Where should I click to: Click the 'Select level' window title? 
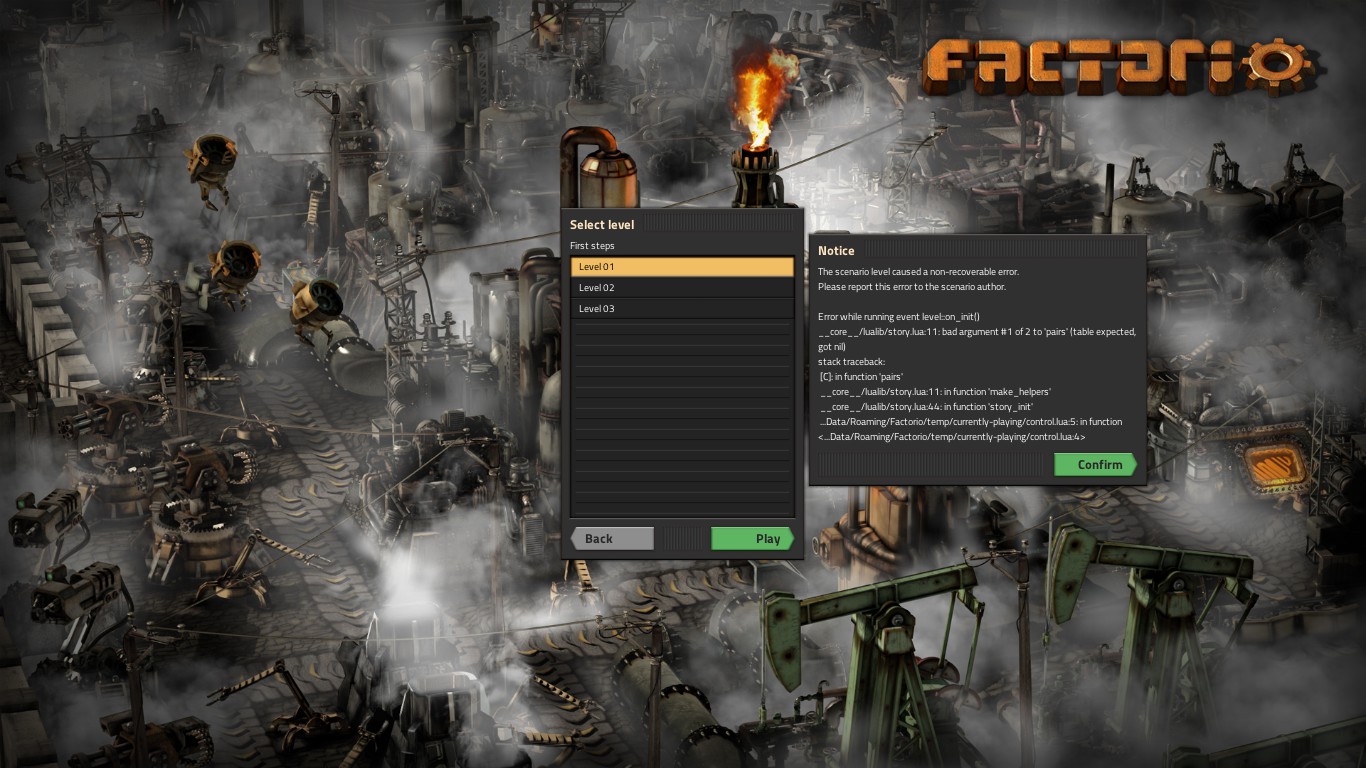click(602, 225)
